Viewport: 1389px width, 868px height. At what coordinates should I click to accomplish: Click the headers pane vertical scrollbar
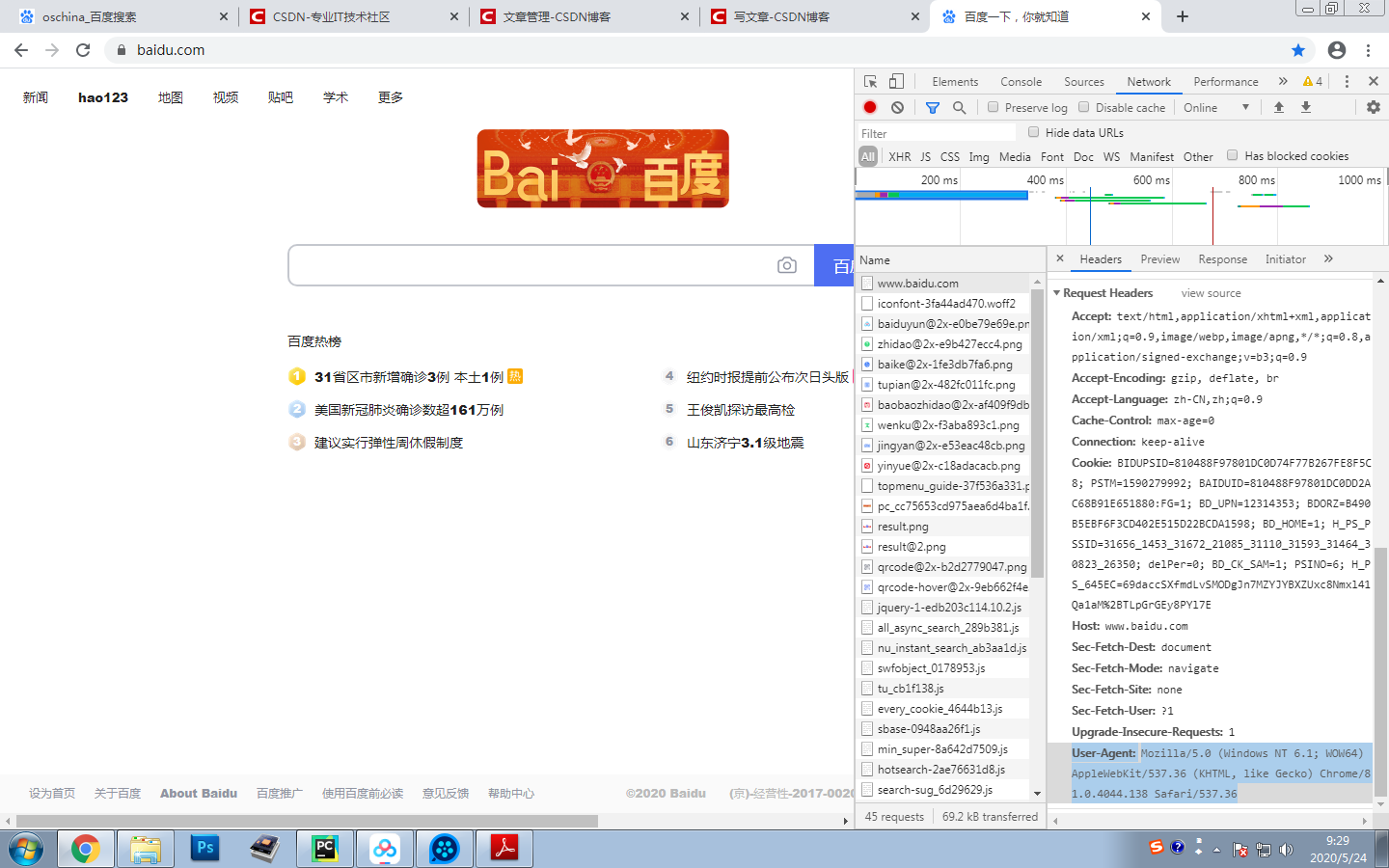pyautogui.click(x=1380, y=670)
